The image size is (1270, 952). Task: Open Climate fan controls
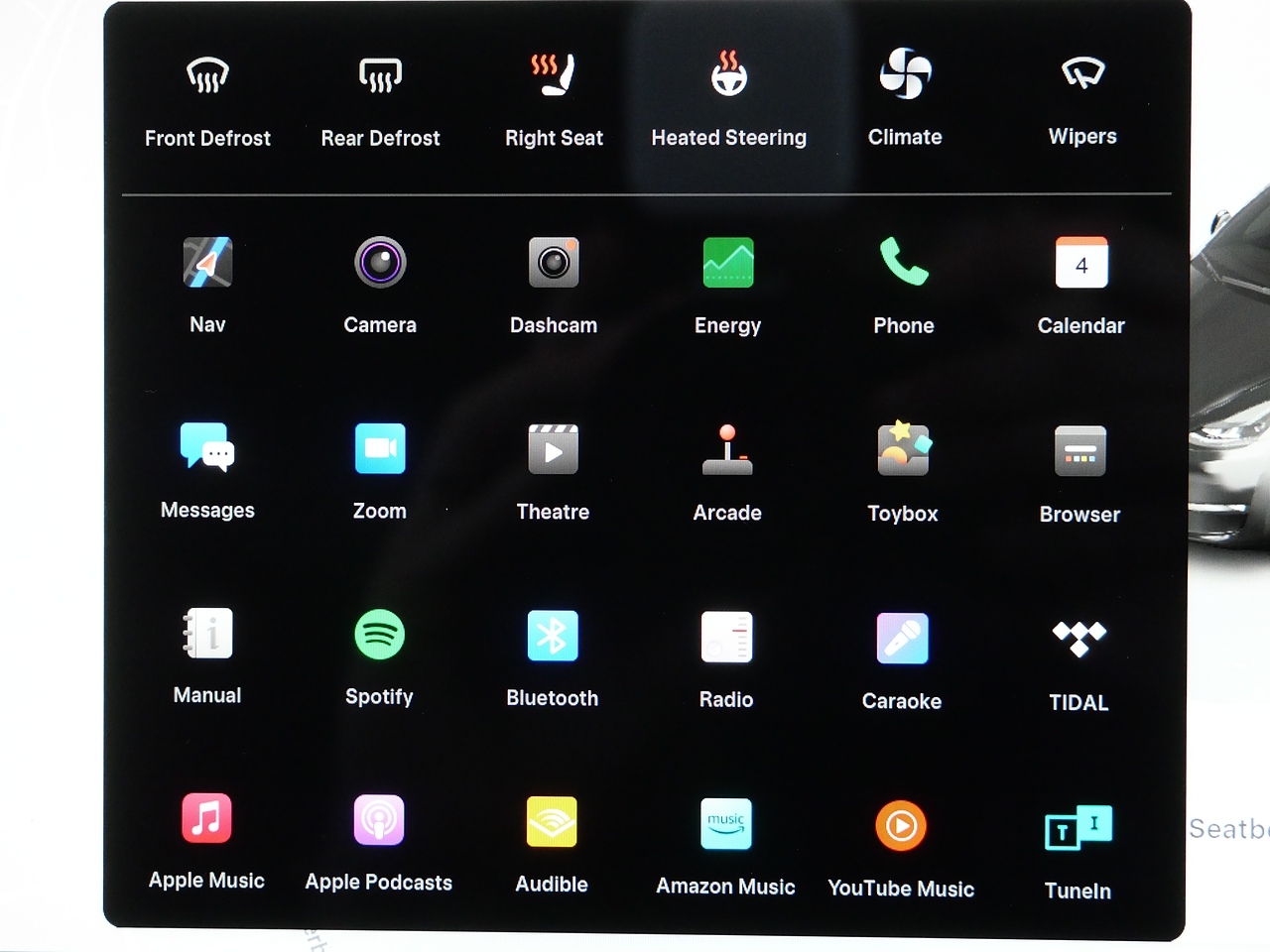coord(905,75)
